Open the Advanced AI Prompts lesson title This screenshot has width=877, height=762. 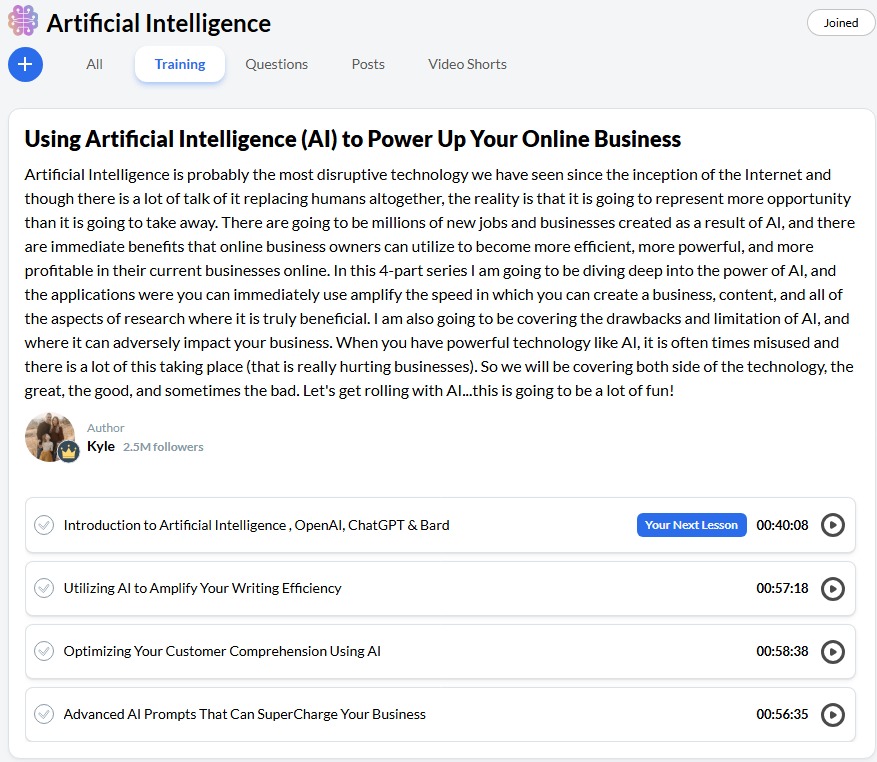244,714
